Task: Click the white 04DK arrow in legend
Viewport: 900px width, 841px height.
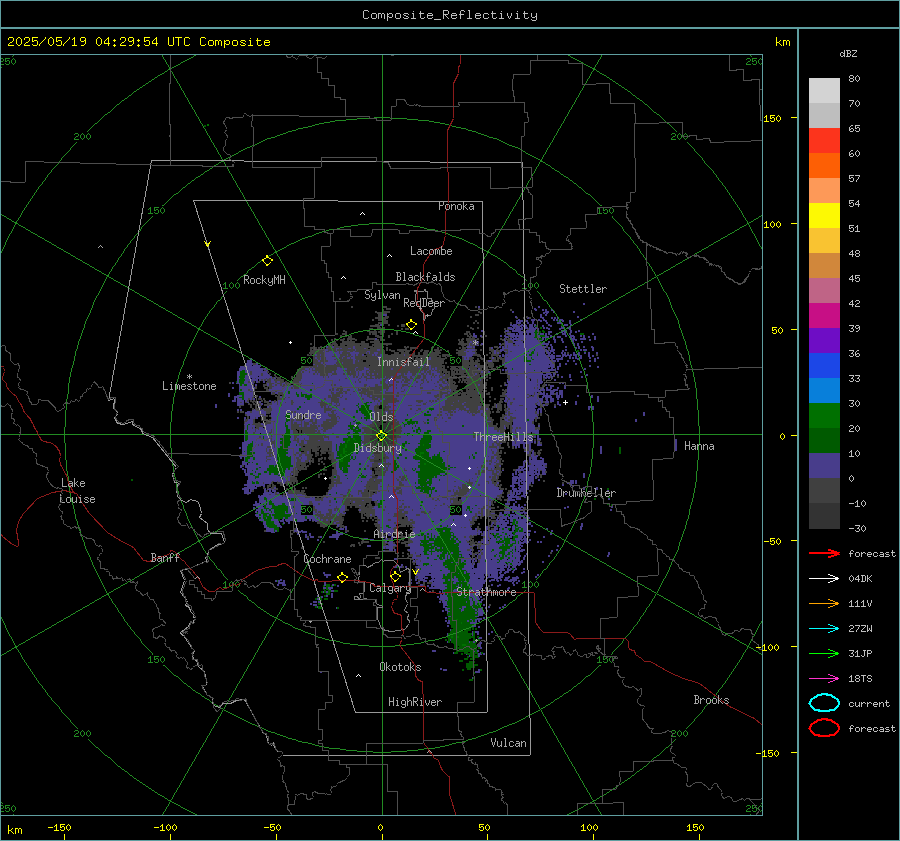Action: (x=824, y=578)
